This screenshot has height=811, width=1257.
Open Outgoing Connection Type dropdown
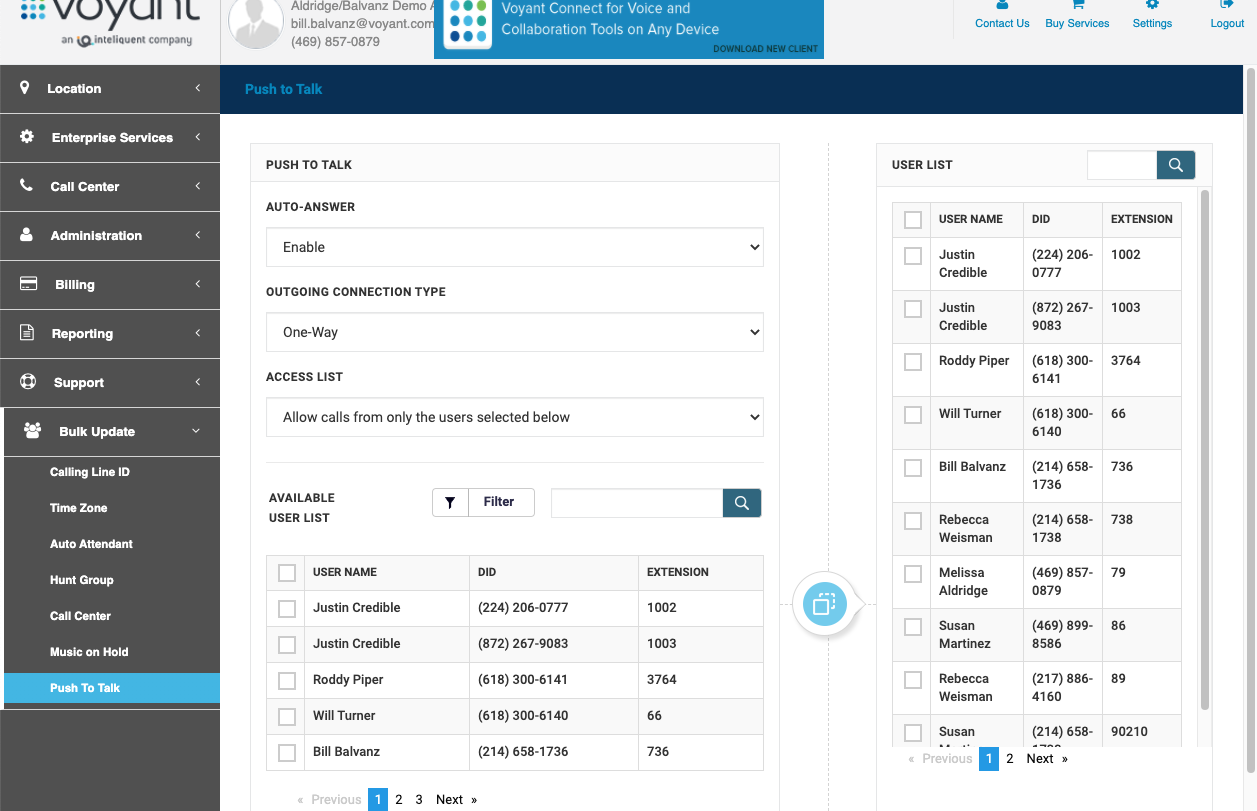click(514, 332)
